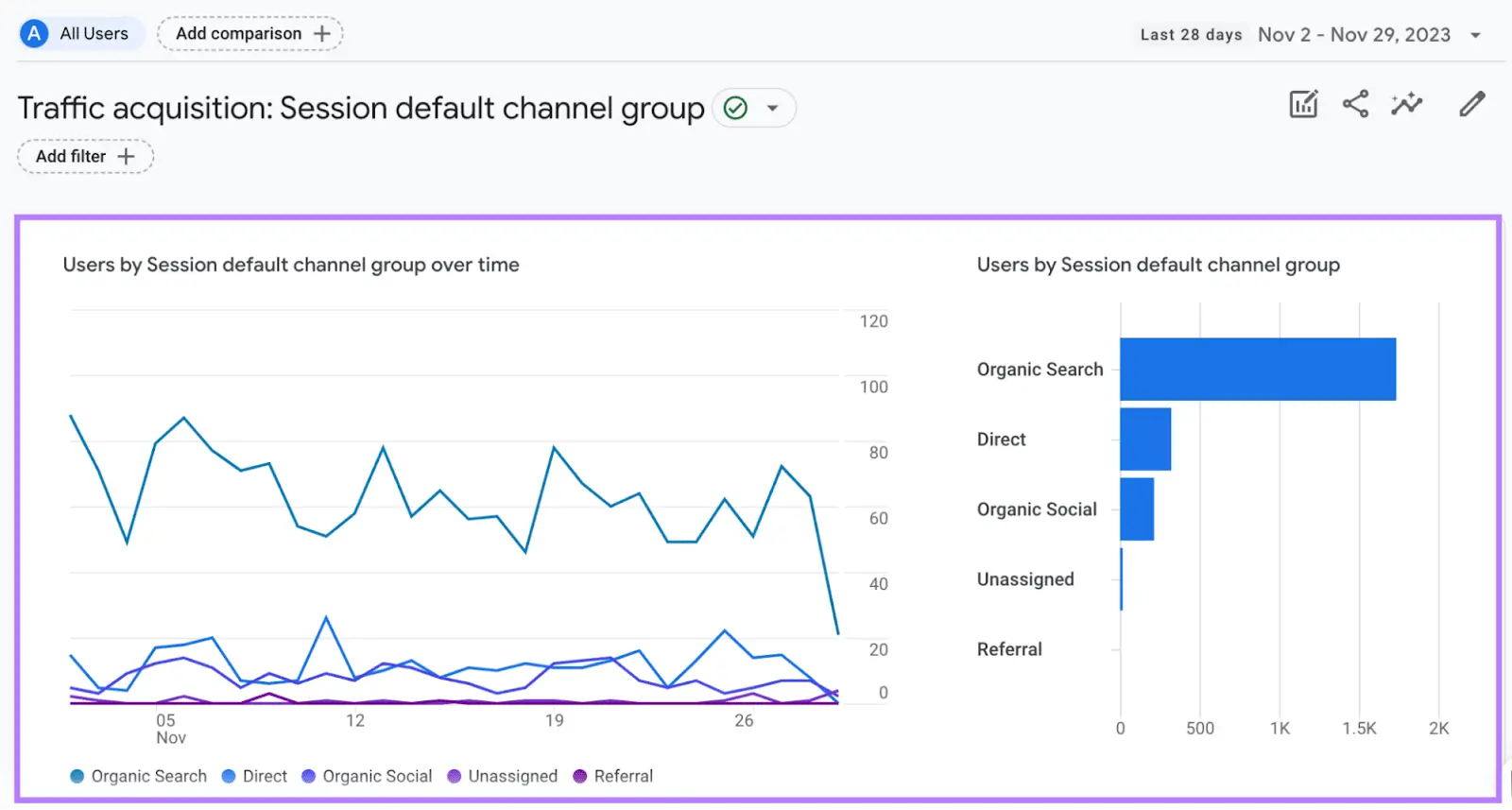1512x810 pixels.
Task: Click the pencil edit report icon
Action: pyautogui.click(x=1471, y=104)
